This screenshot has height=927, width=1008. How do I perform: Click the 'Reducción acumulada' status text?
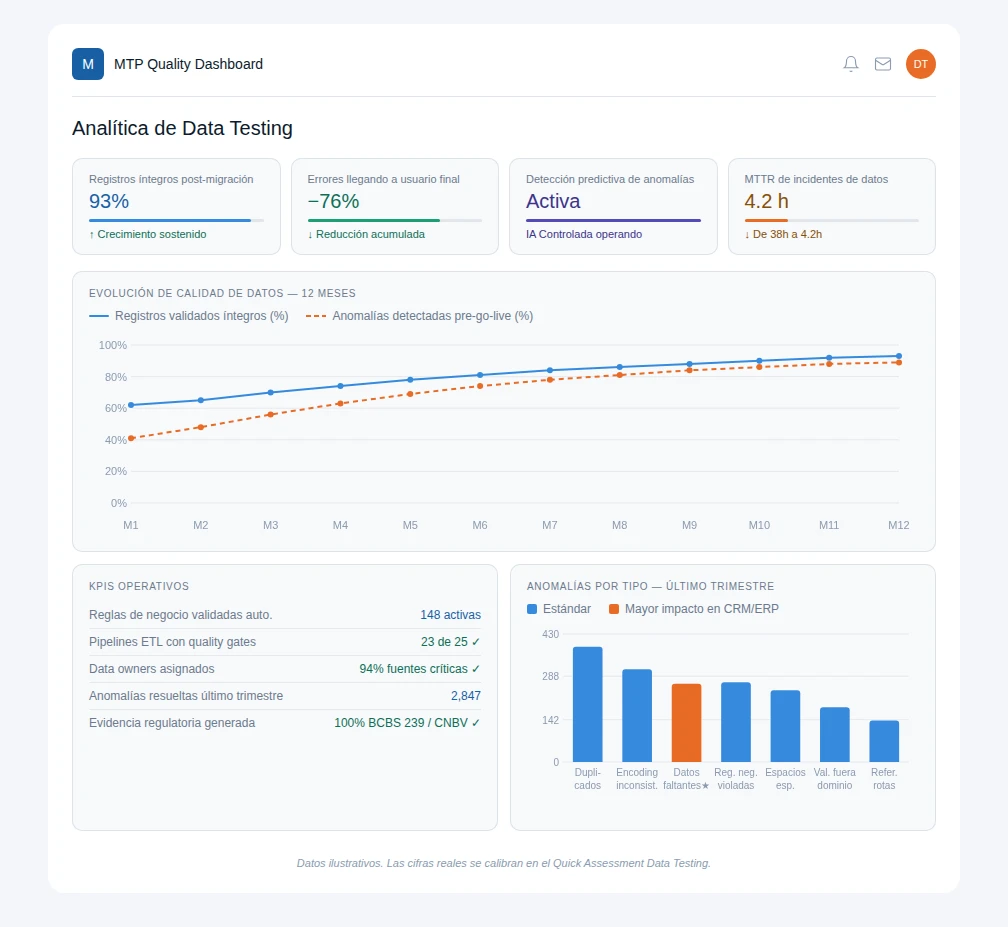(370, 234)
